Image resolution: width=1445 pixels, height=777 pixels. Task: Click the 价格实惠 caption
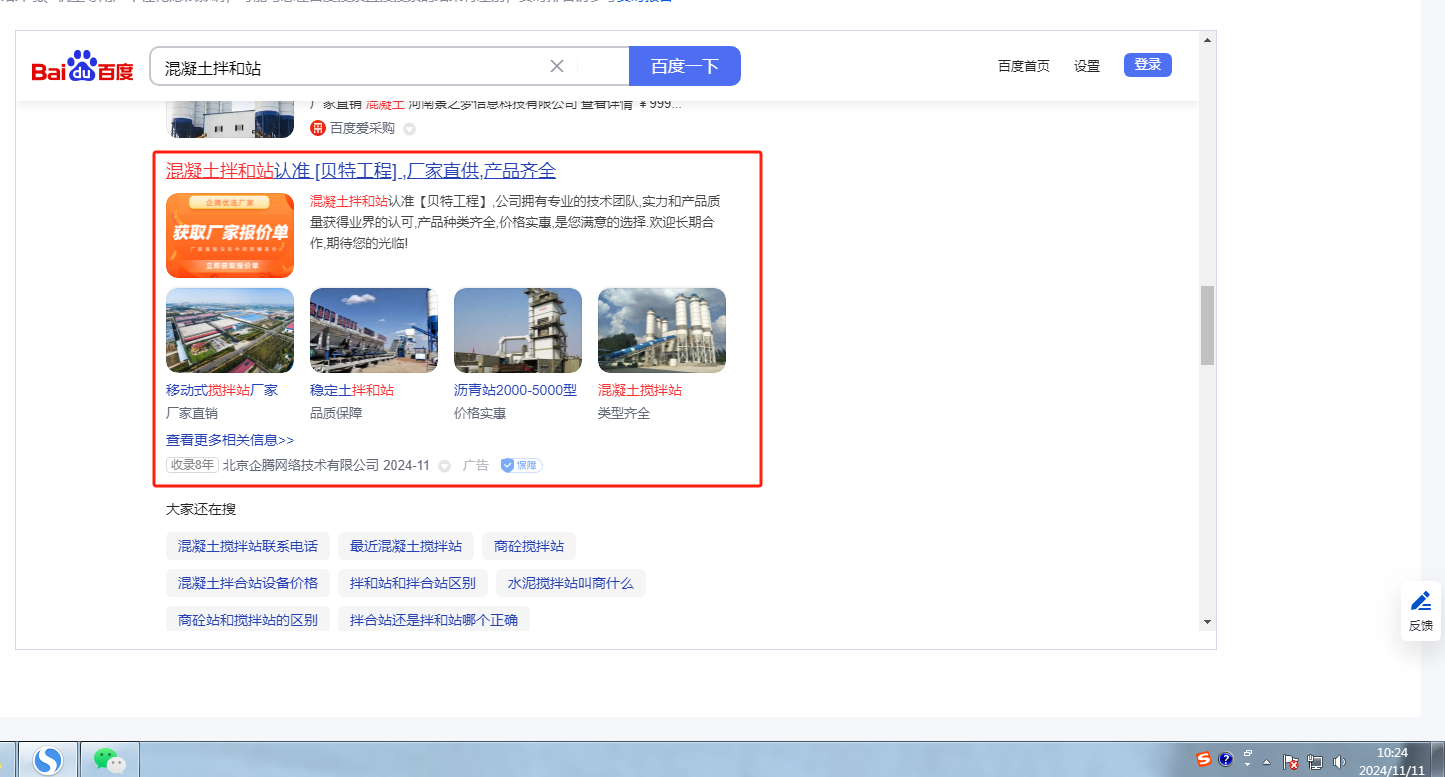coord(480,413)
